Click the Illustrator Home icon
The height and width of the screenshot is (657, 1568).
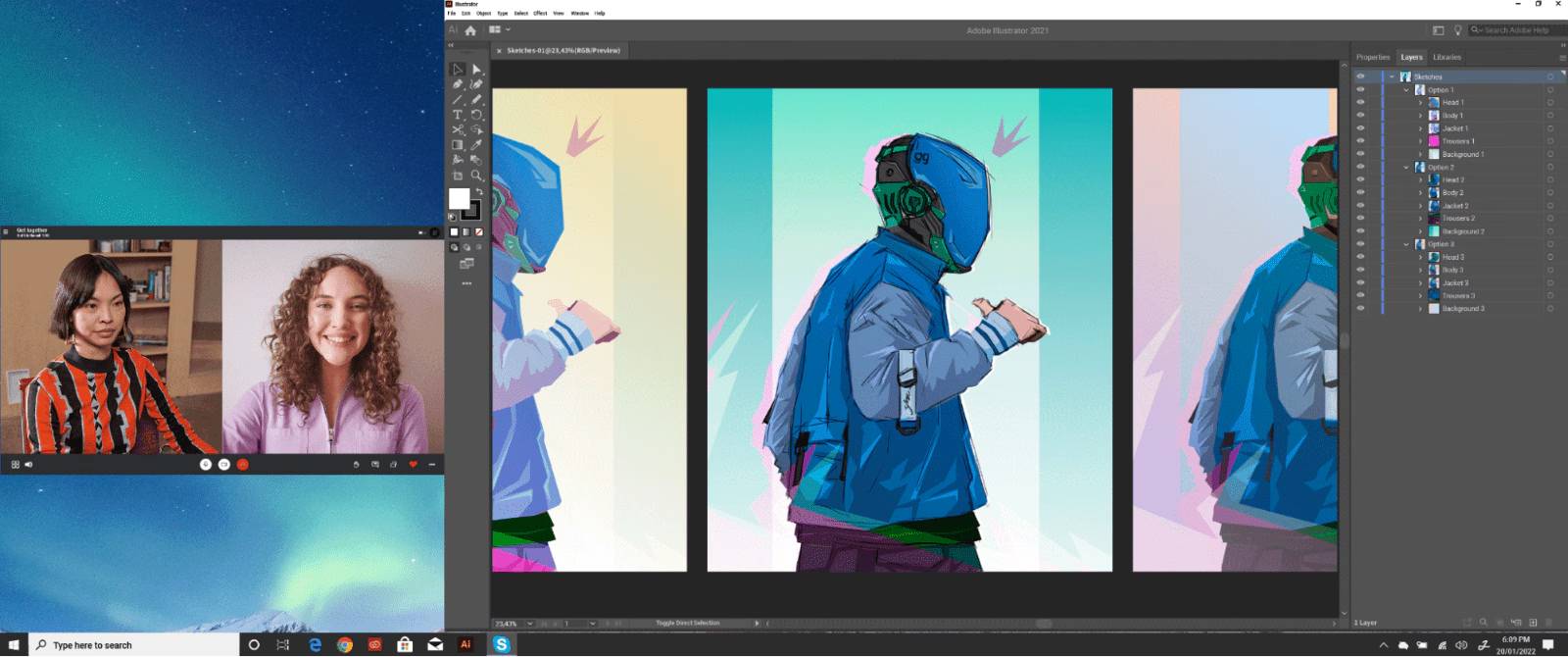pyautogui.click(x=470, y=30)
